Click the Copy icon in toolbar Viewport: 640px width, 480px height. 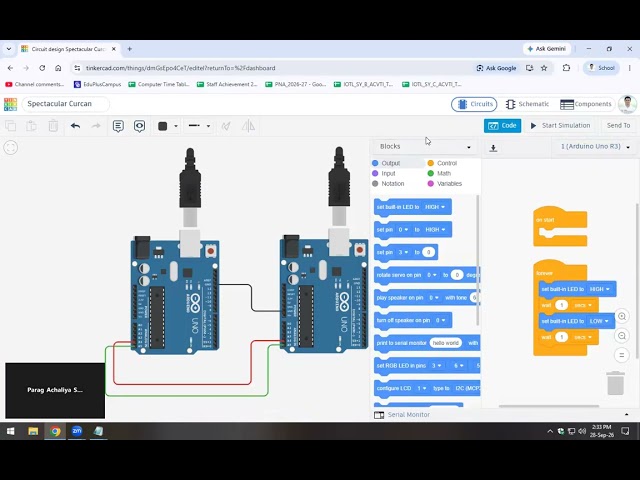coord(11,126)
